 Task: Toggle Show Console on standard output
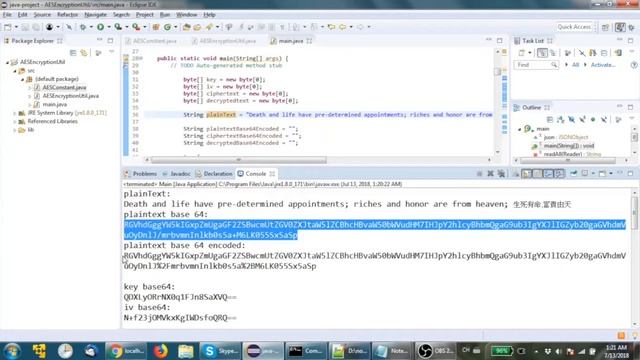[548, 173]
